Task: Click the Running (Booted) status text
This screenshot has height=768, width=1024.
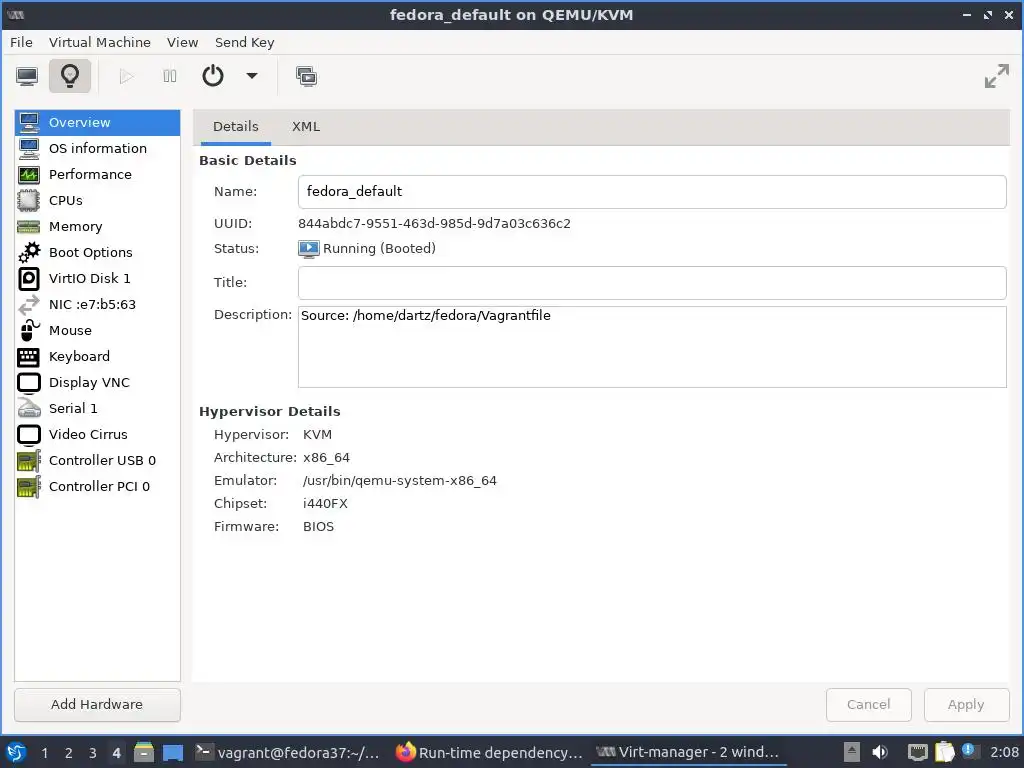Action: pos(379,249)
